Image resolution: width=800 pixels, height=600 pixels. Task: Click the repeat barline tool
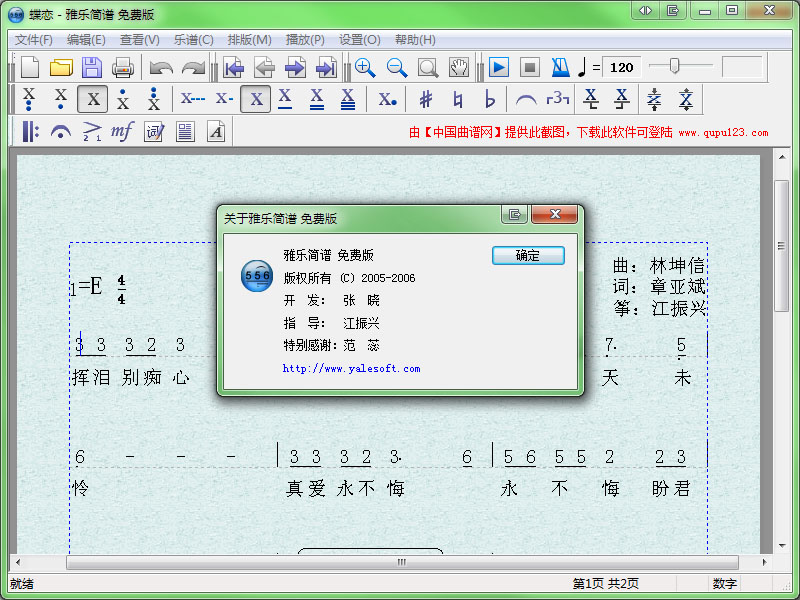coord(29,131)
